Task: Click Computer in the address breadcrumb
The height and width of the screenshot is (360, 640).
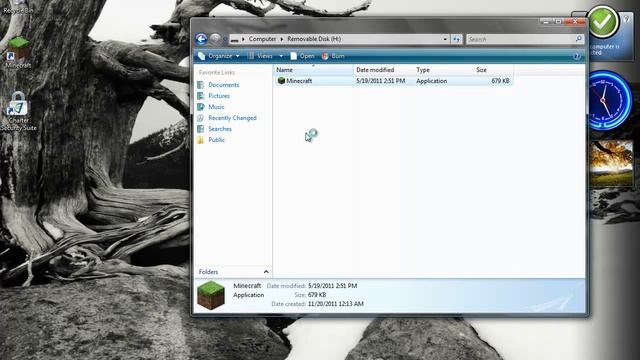Action: [x=262, y=39]
